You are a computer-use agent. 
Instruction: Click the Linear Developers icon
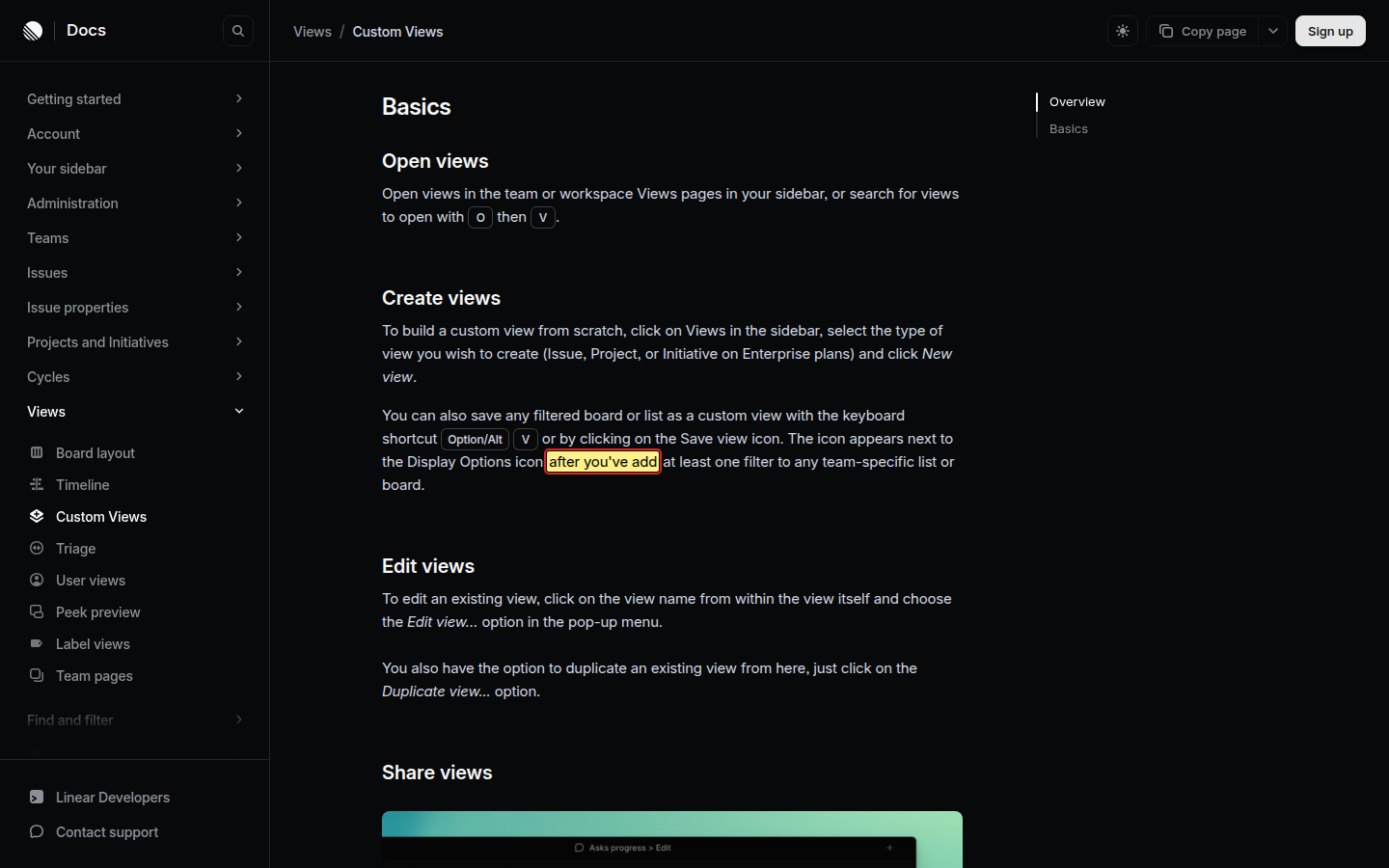tap(37, 797)
